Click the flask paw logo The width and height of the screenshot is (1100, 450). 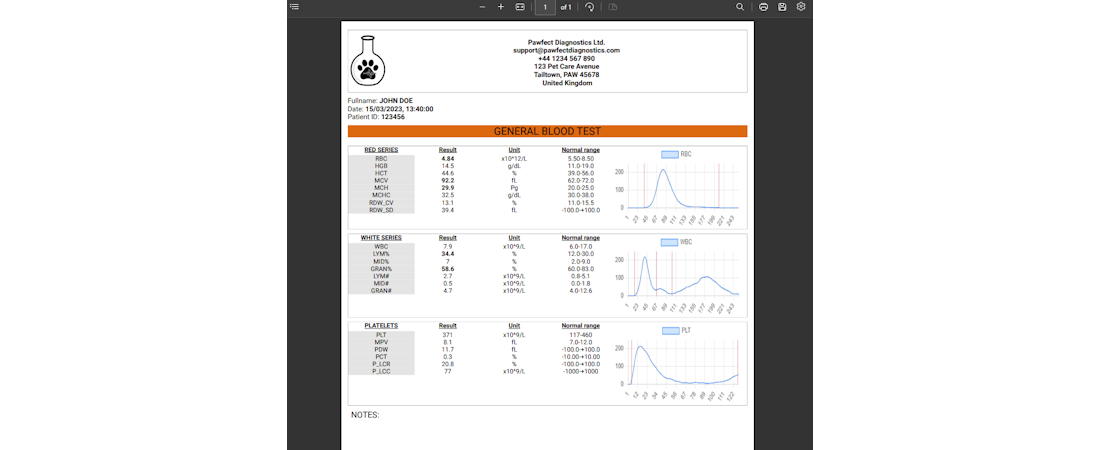(x=368, y=60)
